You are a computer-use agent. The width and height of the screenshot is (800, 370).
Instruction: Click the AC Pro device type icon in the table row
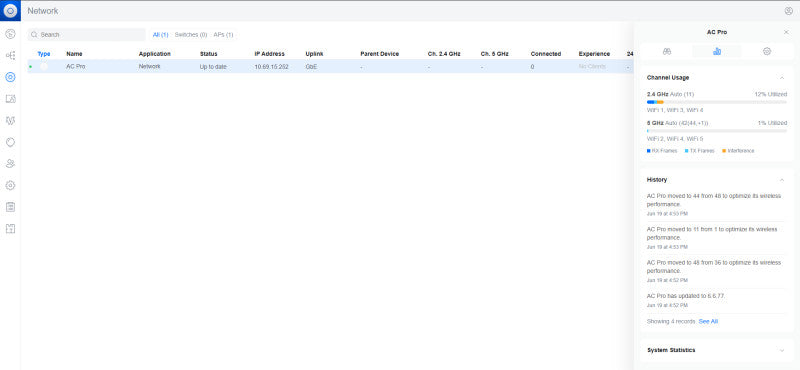[x=44, y=66]
